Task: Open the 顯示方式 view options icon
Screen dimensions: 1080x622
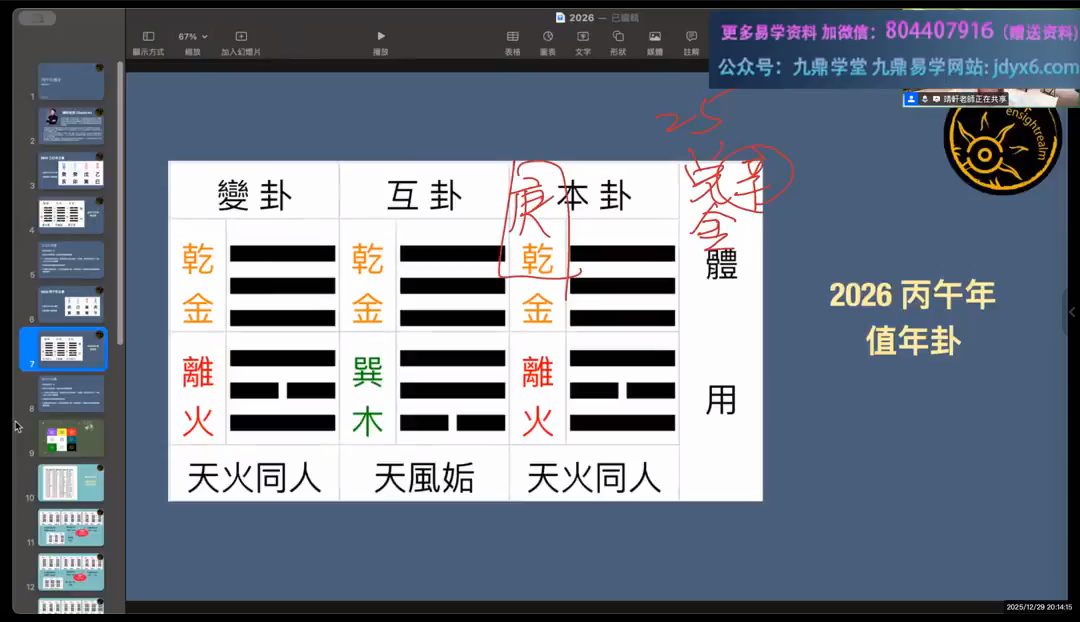Action: click(x=148, y=36)
